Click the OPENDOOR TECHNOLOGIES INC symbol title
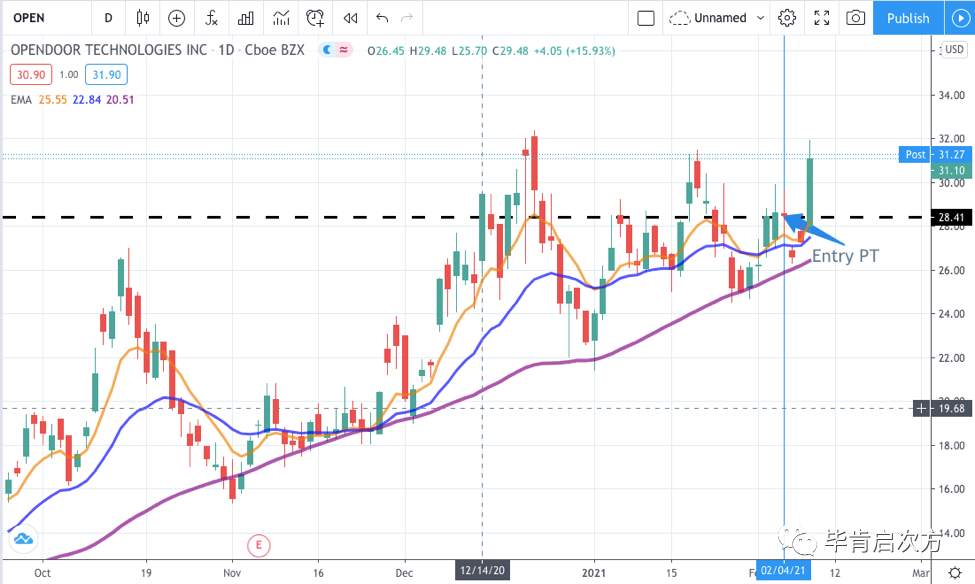Screen dimensions: 975x584 coord(108,50)
